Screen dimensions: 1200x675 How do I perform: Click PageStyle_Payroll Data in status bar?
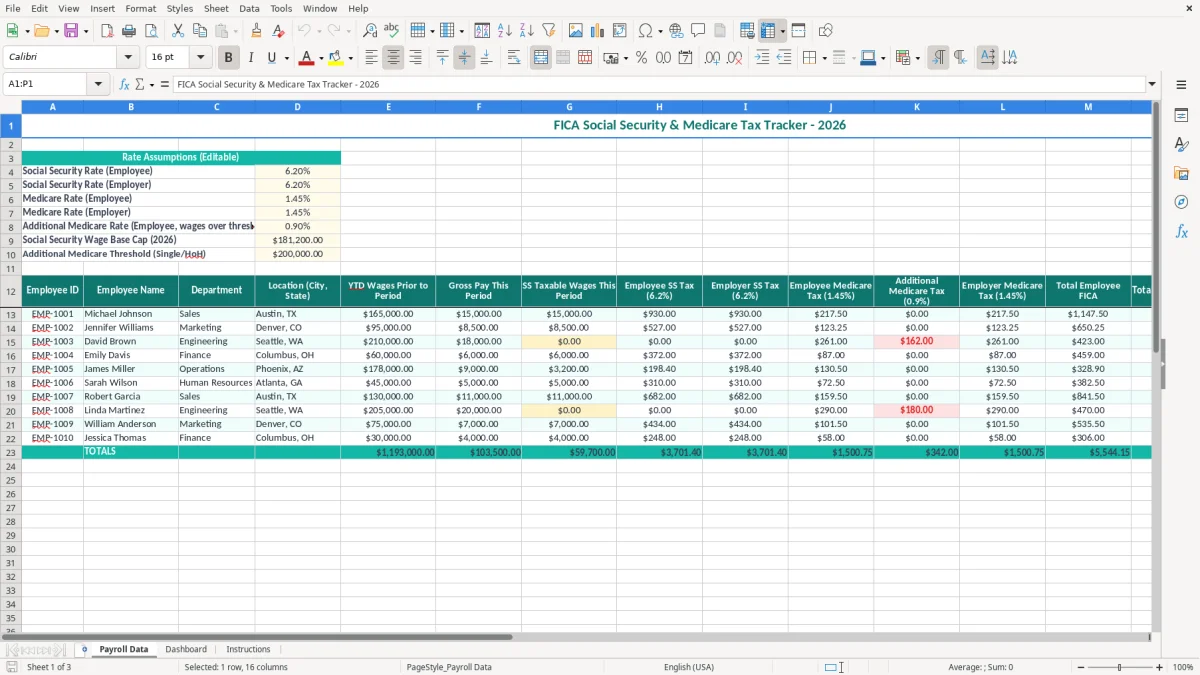pos(448,667)
